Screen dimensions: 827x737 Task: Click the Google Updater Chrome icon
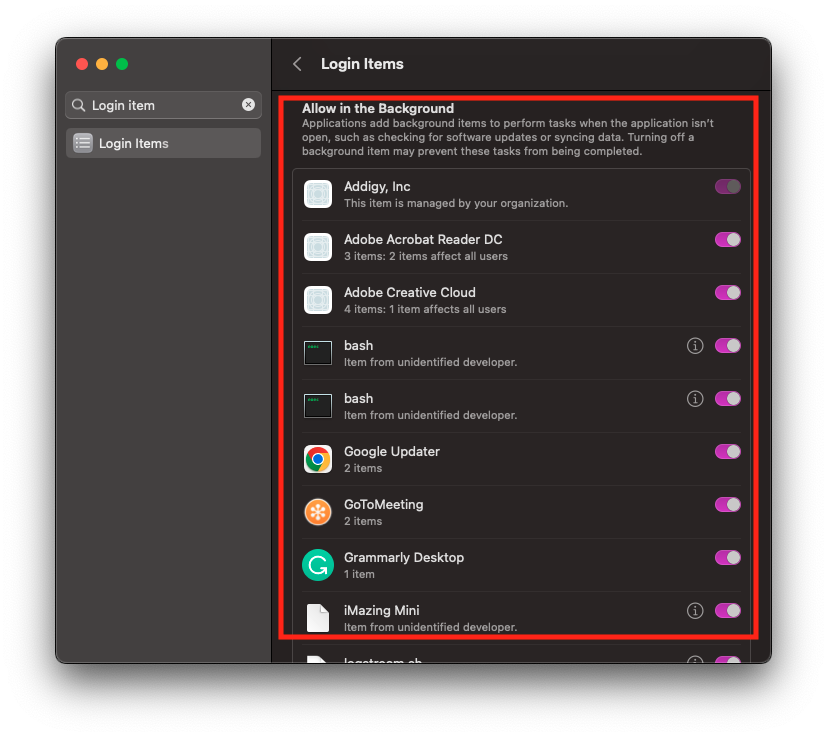pos(318,459)
